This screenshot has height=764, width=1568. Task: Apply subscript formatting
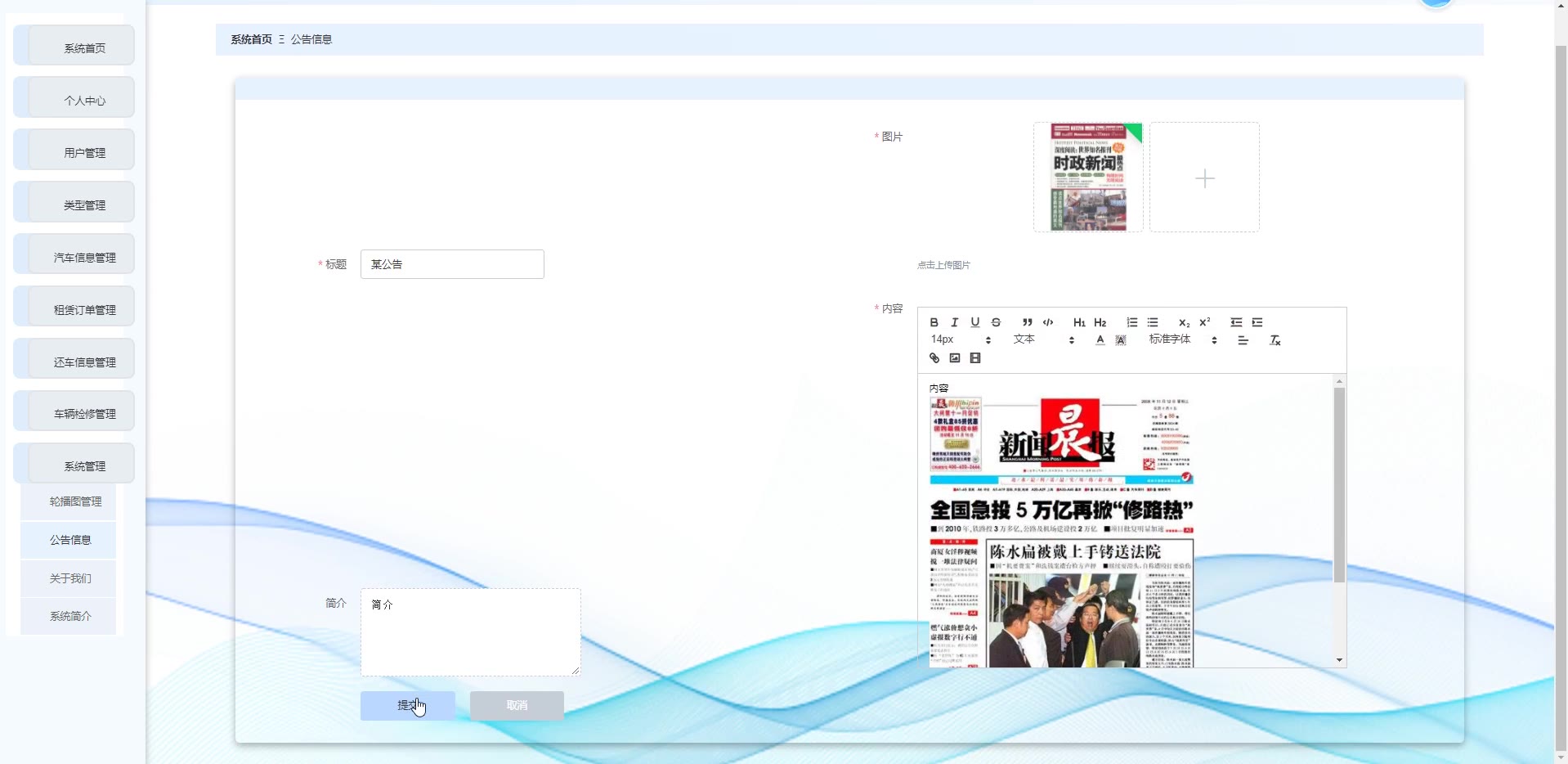click(1184, 322)
